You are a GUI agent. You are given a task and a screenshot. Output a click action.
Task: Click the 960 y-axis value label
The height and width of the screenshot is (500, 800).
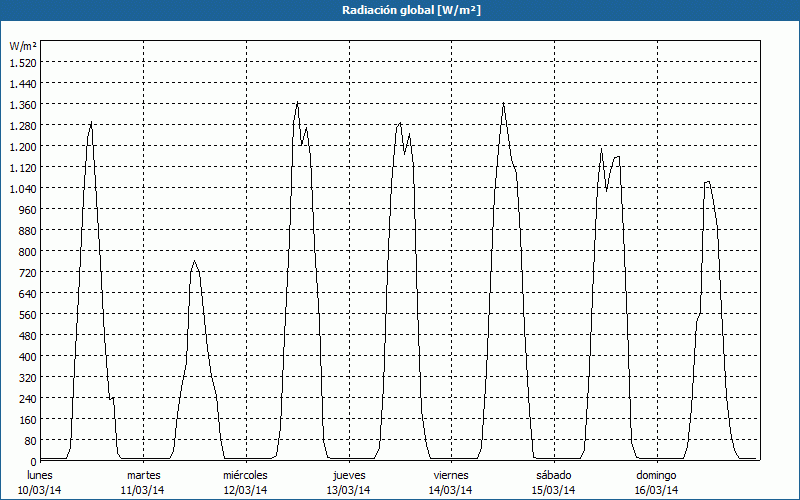26,209
